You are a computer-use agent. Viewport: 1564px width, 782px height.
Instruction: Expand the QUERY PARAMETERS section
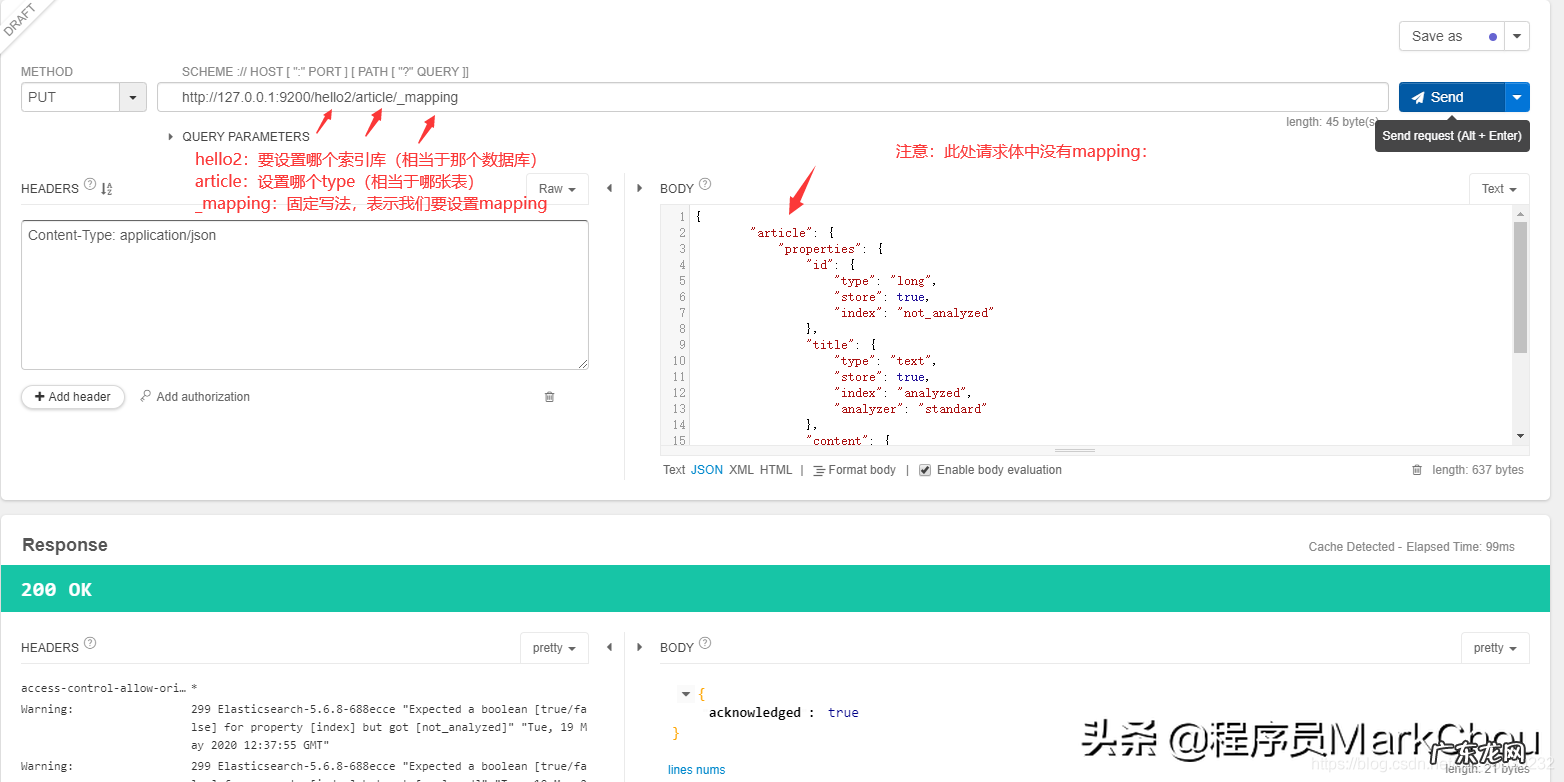(168, 136)
